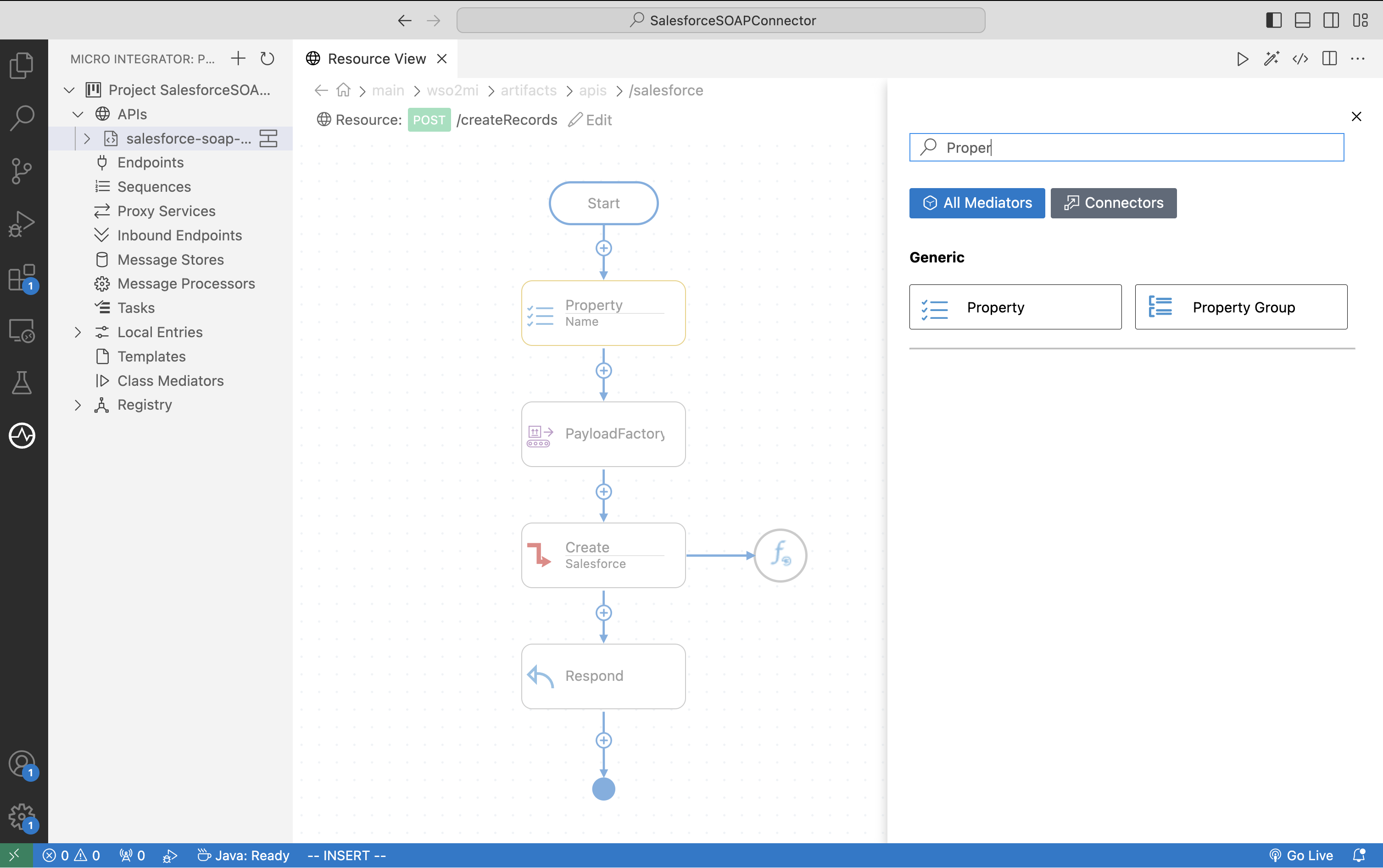Open Message Processors item

click(186, 284)
